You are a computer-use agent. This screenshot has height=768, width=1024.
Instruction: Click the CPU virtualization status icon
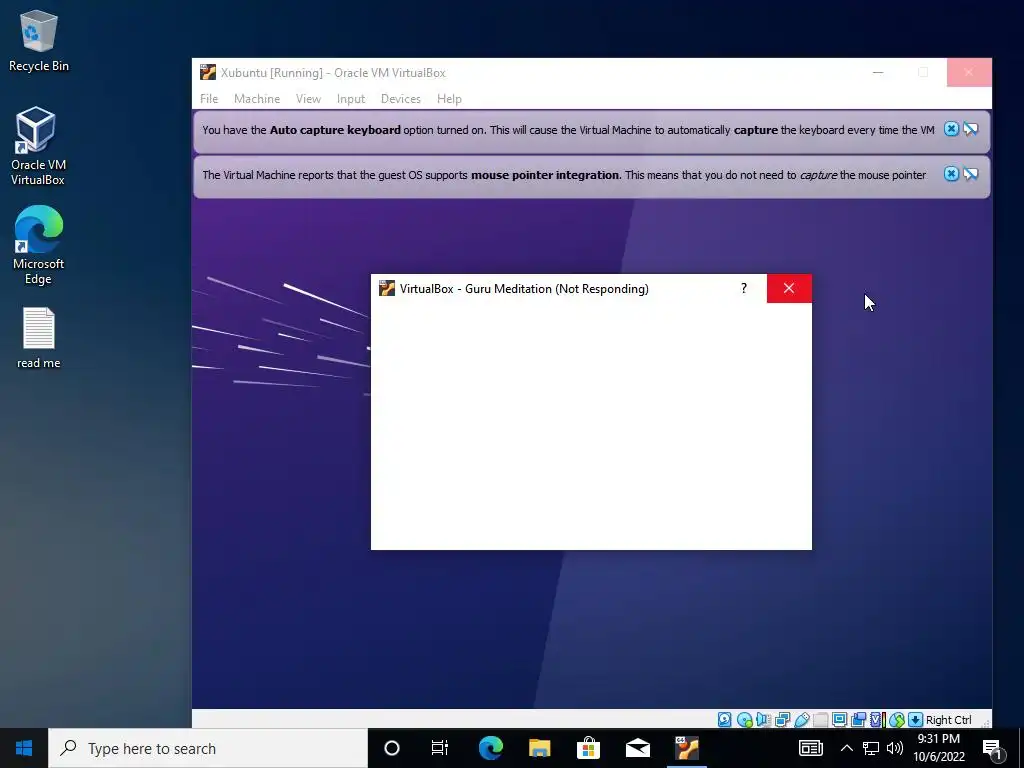[x=876, y=720]
